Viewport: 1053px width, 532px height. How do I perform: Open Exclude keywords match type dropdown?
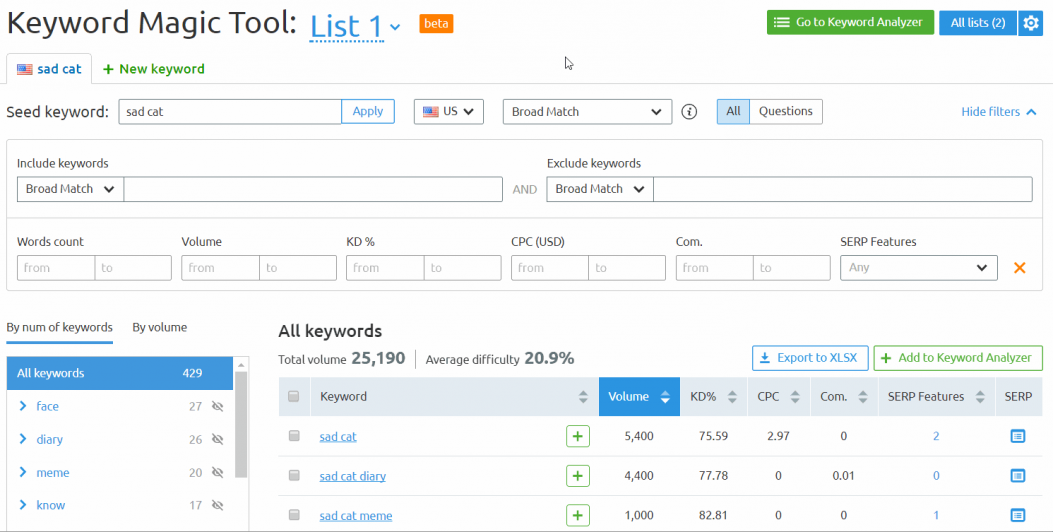(600, 189)
